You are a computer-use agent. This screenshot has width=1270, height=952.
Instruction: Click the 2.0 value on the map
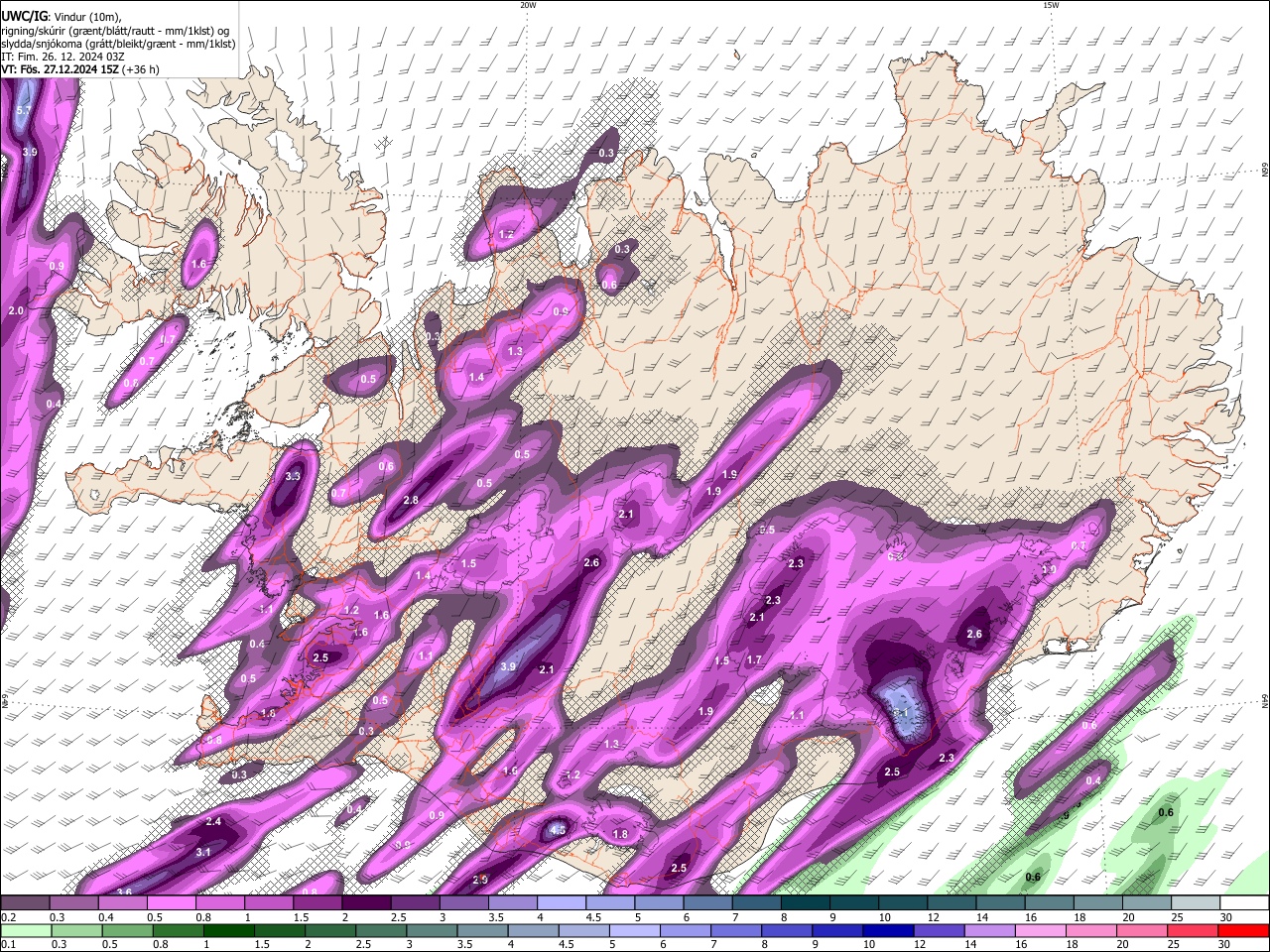coord(16,310)
